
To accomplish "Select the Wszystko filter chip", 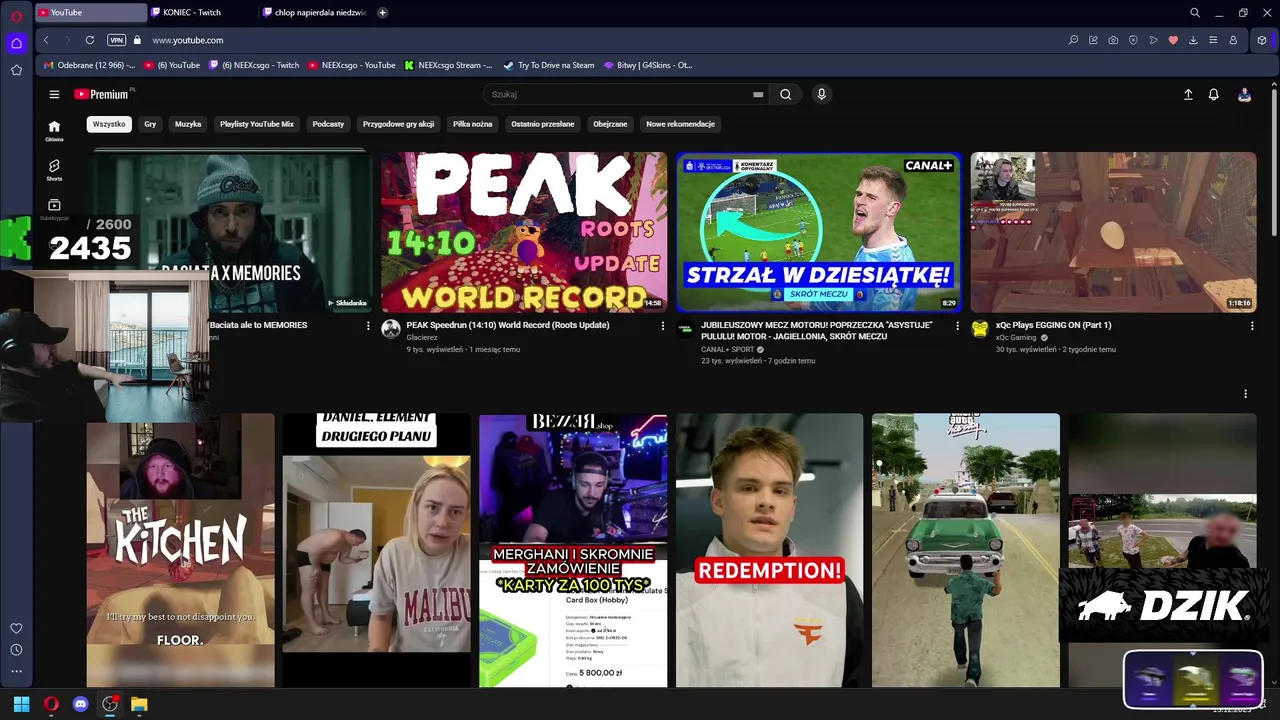I will 109,124.
